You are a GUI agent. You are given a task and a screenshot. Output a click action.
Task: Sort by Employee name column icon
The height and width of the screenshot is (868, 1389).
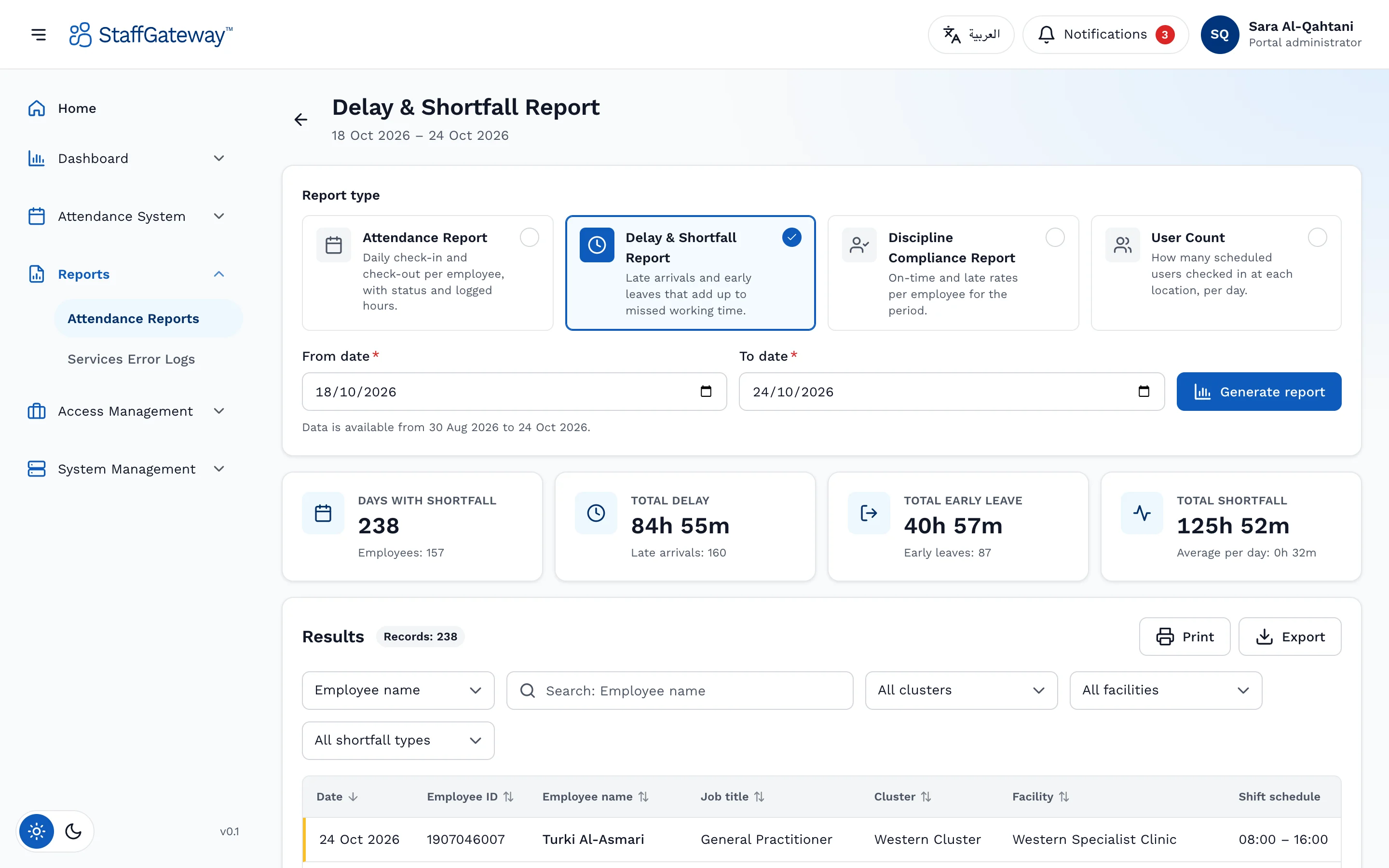(643, 797)
